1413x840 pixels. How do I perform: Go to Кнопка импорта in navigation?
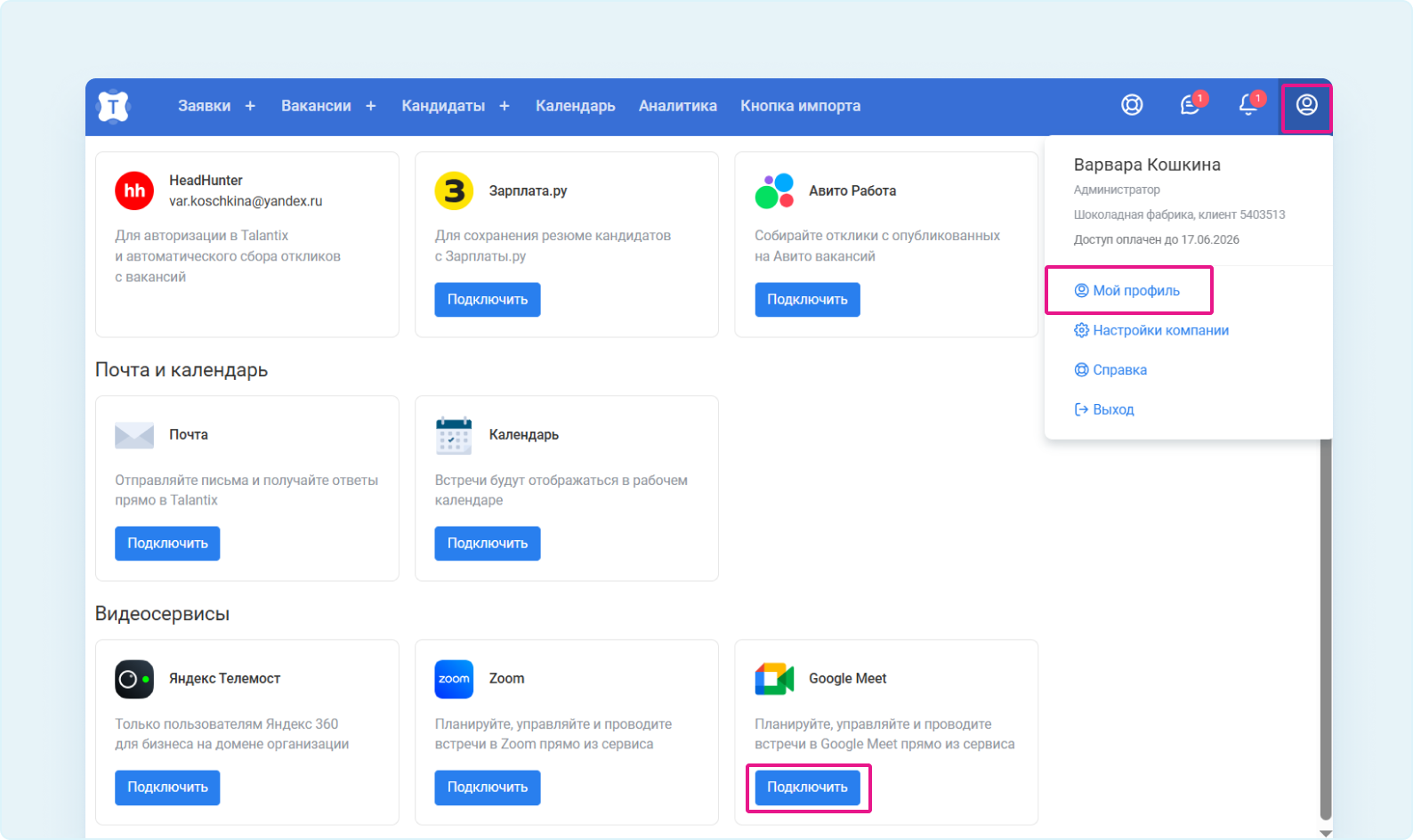point(800,106)
